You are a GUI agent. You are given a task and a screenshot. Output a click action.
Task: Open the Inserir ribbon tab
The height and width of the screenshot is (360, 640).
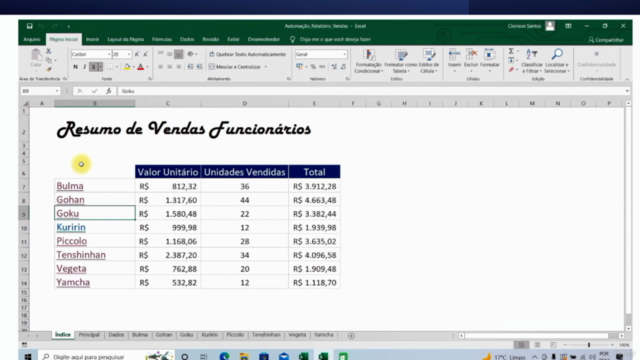pyautogui.click(x=92, y=40)
